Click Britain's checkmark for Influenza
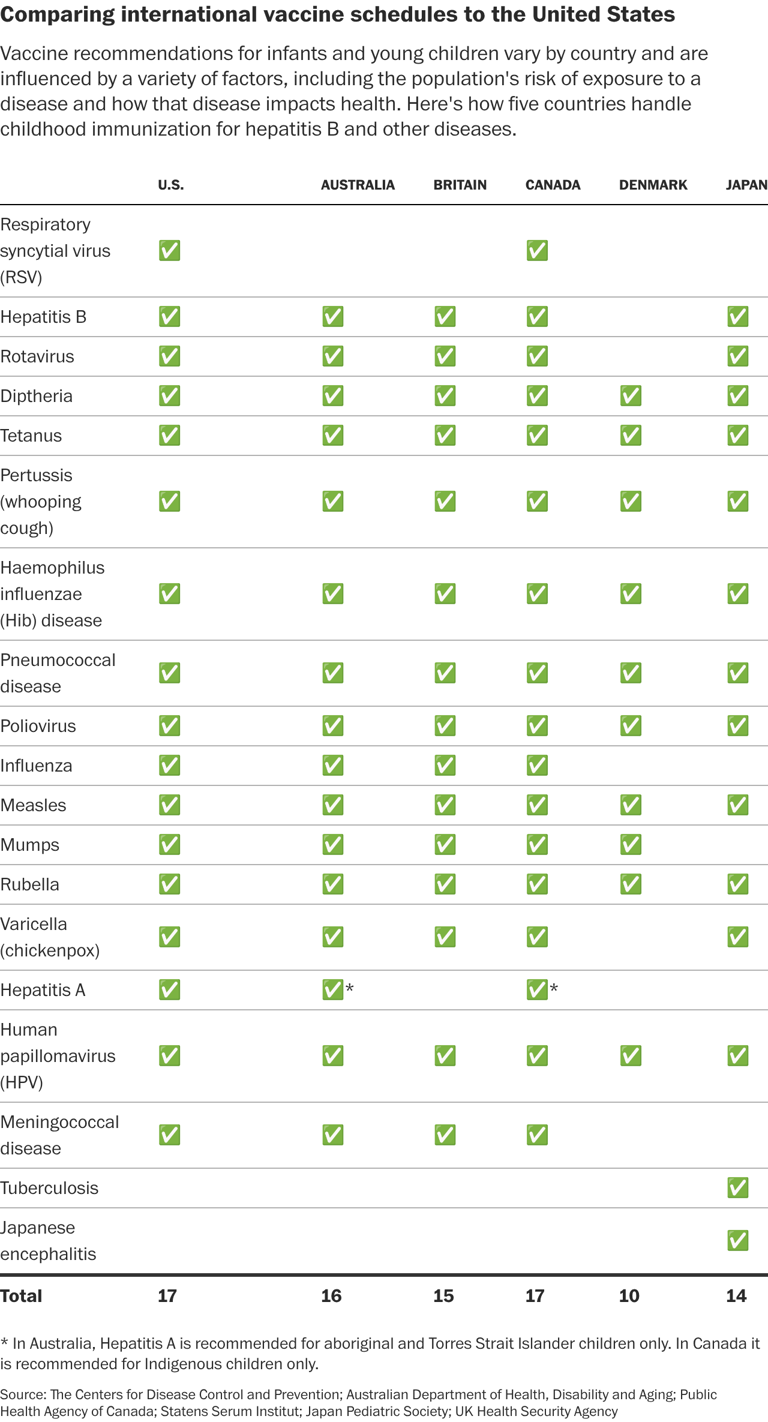 (x=445, y=766)
